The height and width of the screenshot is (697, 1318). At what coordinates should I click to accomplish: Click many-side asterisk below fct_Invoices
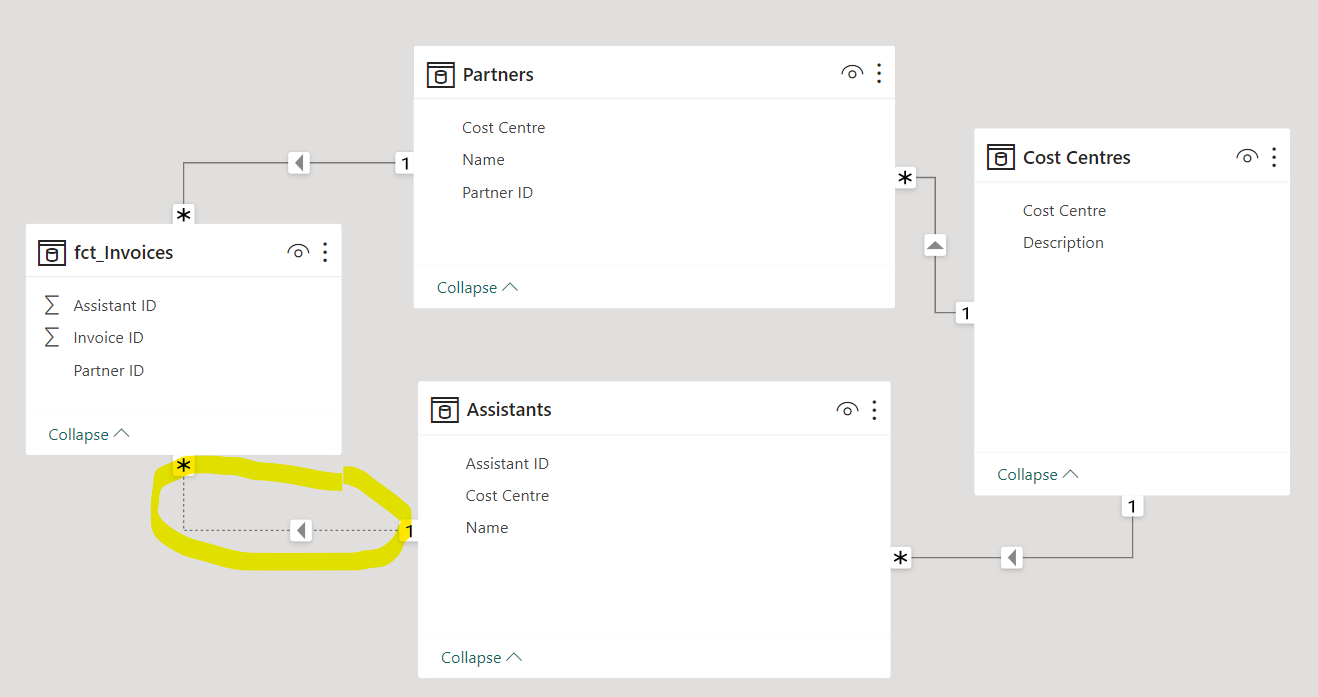tap(183, 466)
